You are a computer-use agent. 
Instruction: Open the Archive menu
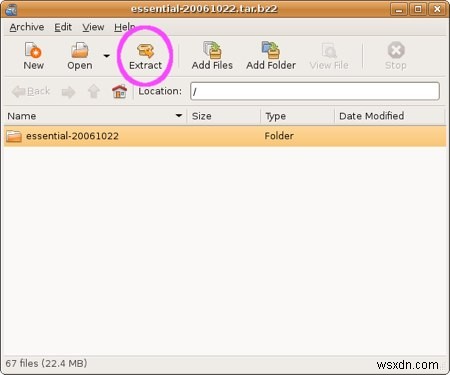click(x=27, y=27)
